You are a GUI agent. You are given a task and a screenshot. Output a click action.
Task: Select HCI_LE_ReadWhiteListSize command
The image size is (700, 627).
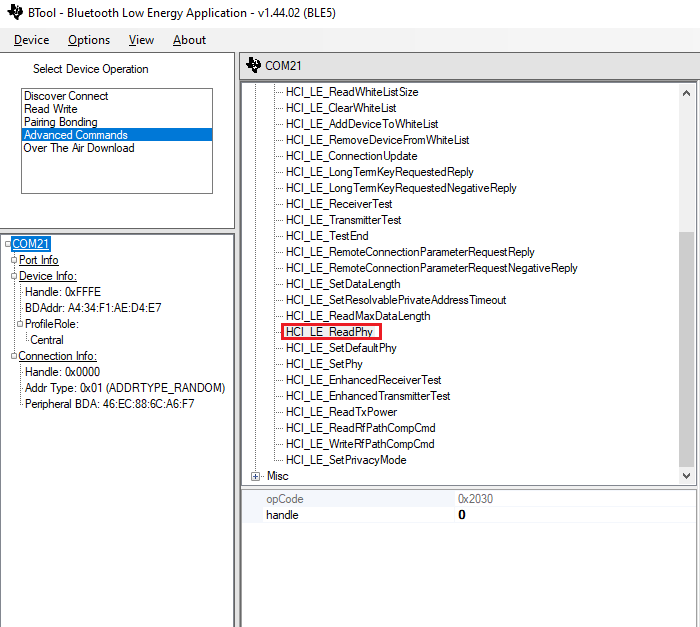click(352, 92)
